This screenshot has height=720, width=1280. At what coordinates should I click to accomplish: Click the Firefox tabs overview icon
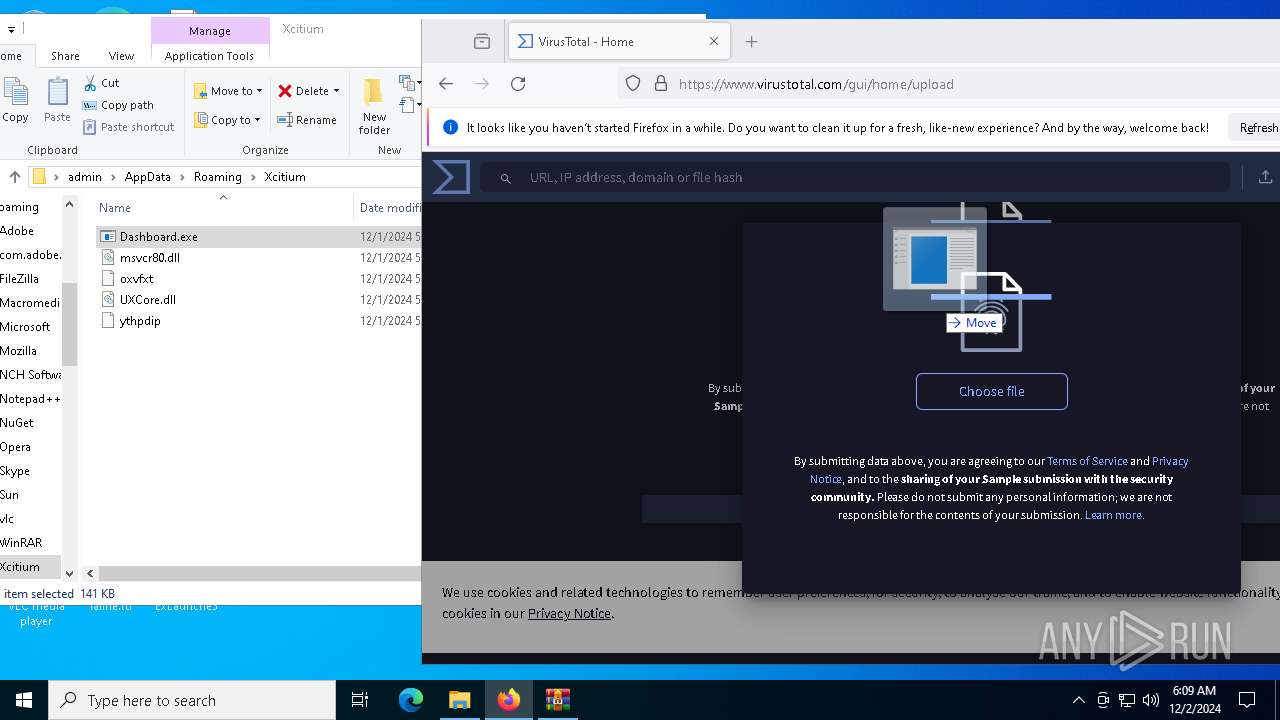pyautogui.click(x=482, y=42)
